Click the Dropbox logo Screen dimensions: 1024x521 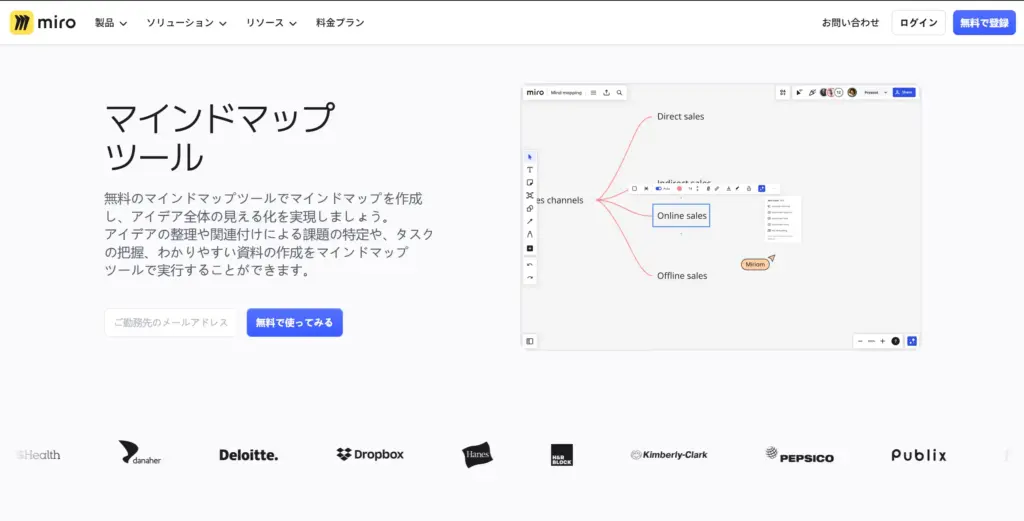[370, 454]
